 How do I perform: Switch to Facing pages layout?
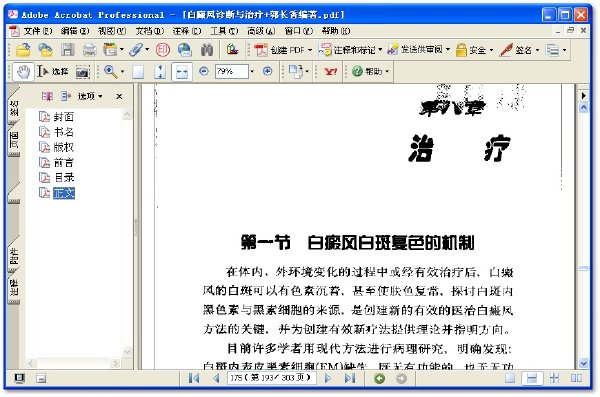(576, 378)
